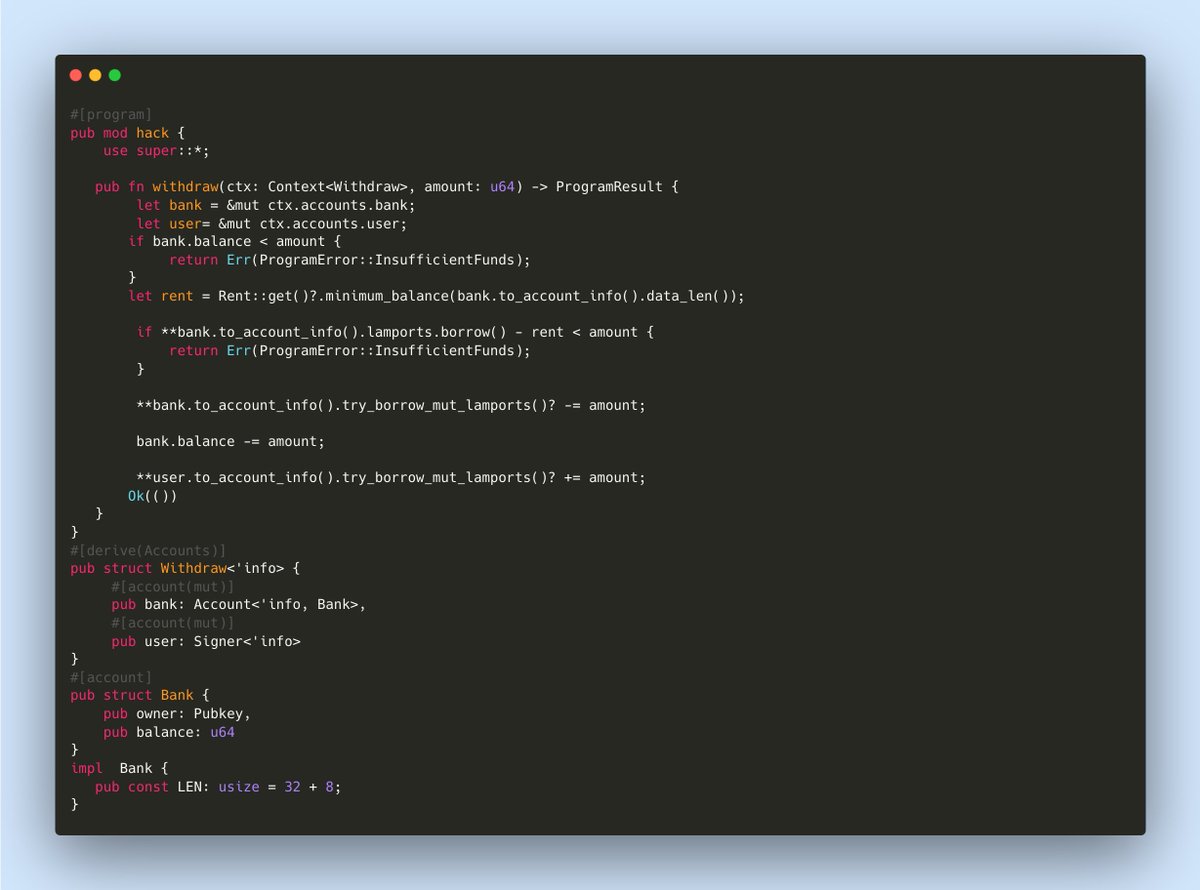This screenshot has width=1200, height=890.
Task: Click the yellow minimize window button
Action: tap(95, 74)
